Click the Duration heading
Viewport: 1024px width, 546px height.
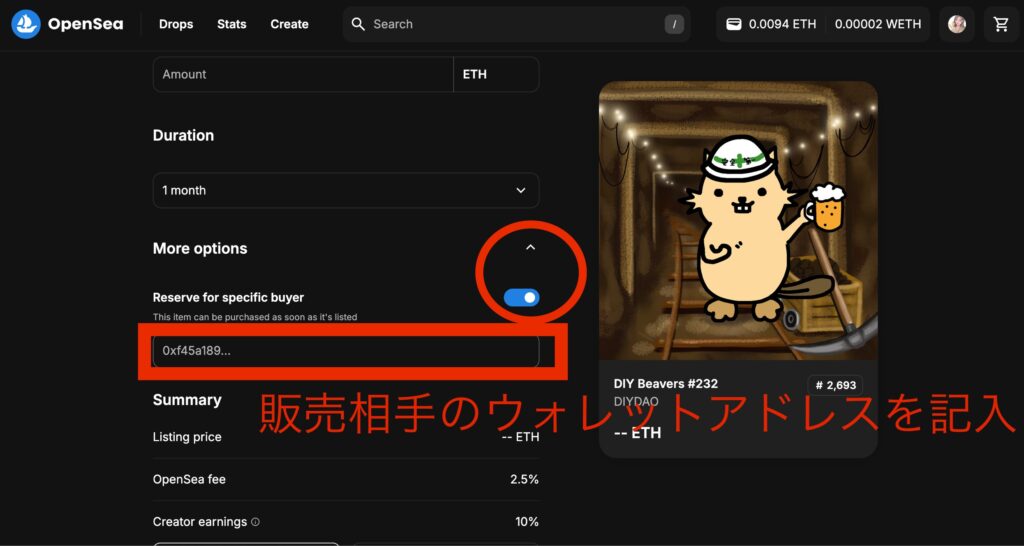184,135
